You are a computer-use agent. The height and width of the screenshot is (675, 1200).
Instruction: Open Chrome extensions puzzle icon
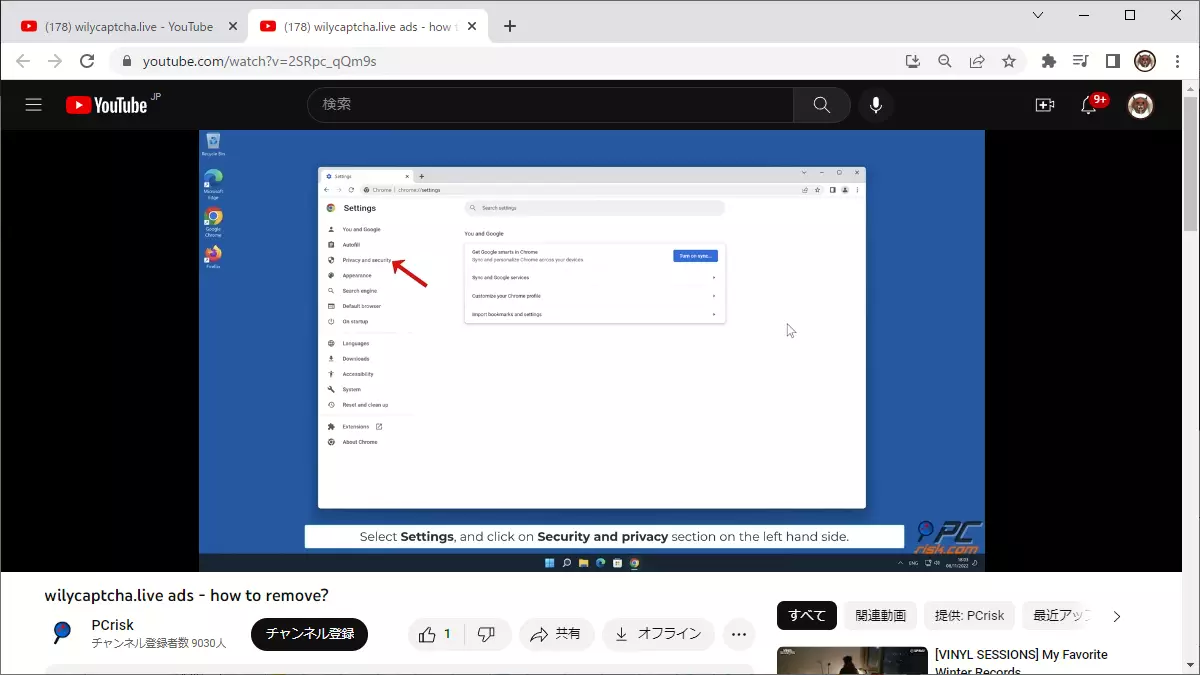(x=1048, y=61)
